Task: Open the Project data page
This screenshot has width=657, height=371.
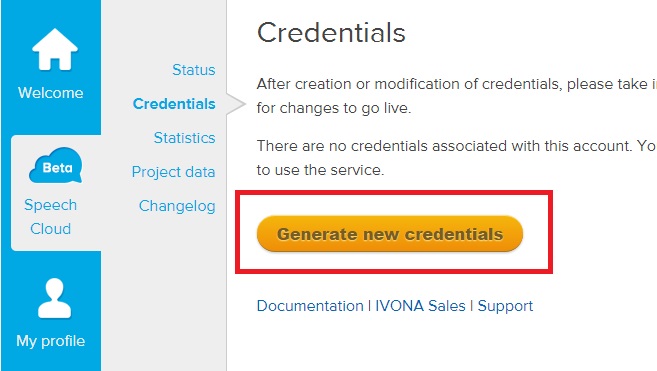Action: point(173,172)
